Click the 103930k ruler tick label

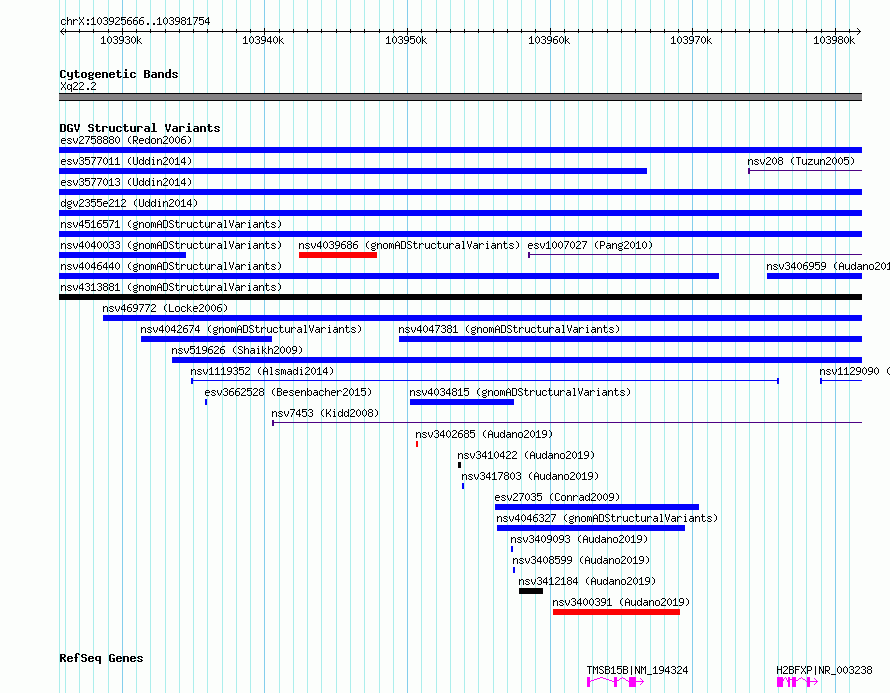point(121,40)
